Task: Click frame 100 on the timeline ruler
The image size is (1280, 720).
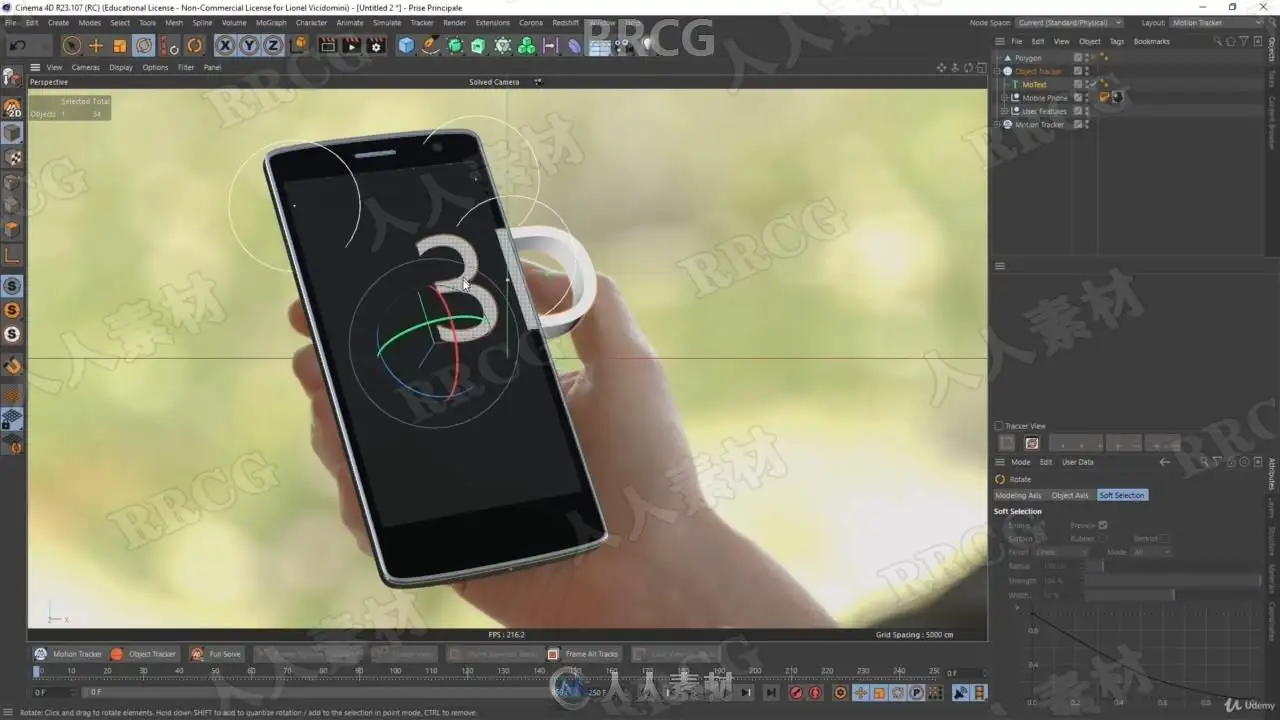Action: pos(395,671)
